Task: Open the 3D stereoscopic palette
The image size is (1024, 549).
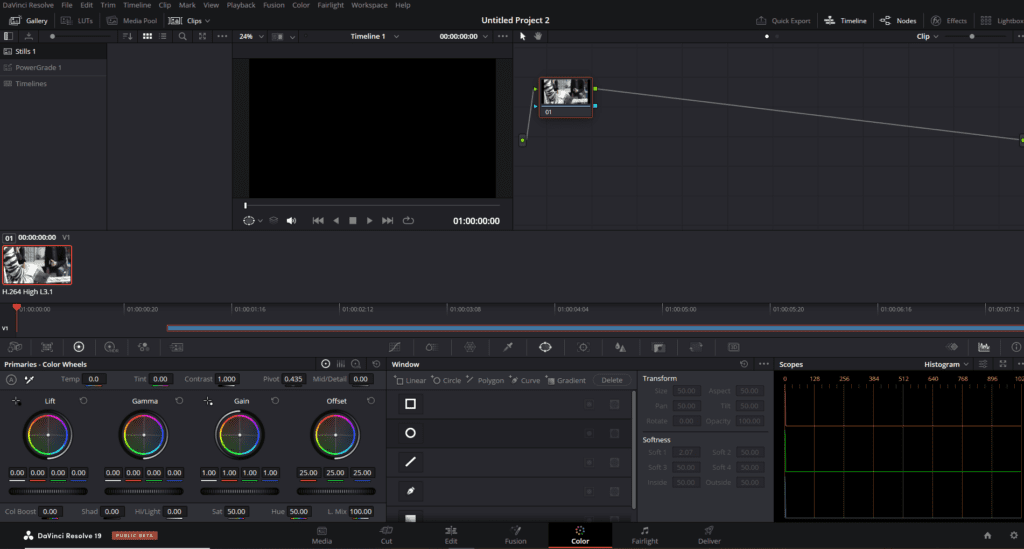Action: [734, 347]
